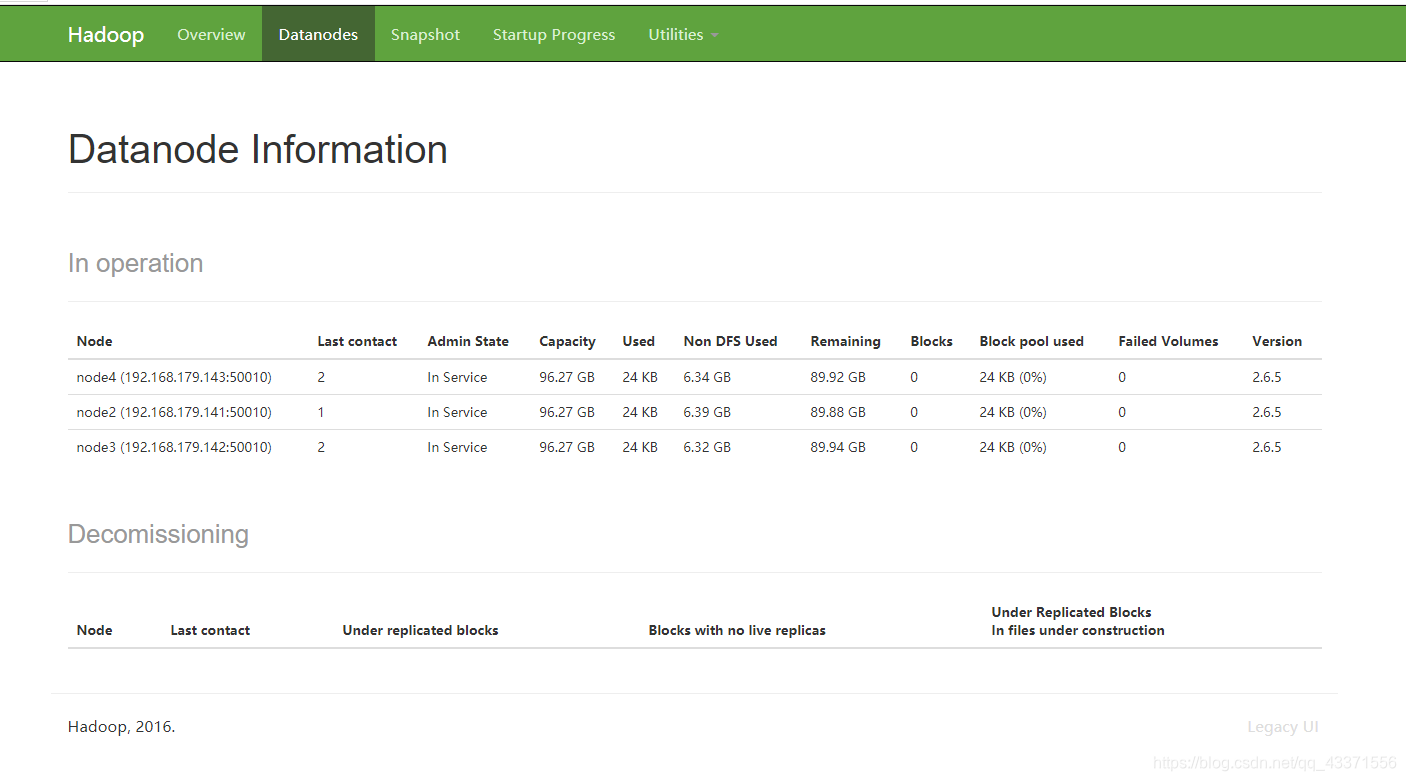This screenshot has width=1406, height=781.
Task: Click the Version column header
Action: click(x=1277, y=341)
